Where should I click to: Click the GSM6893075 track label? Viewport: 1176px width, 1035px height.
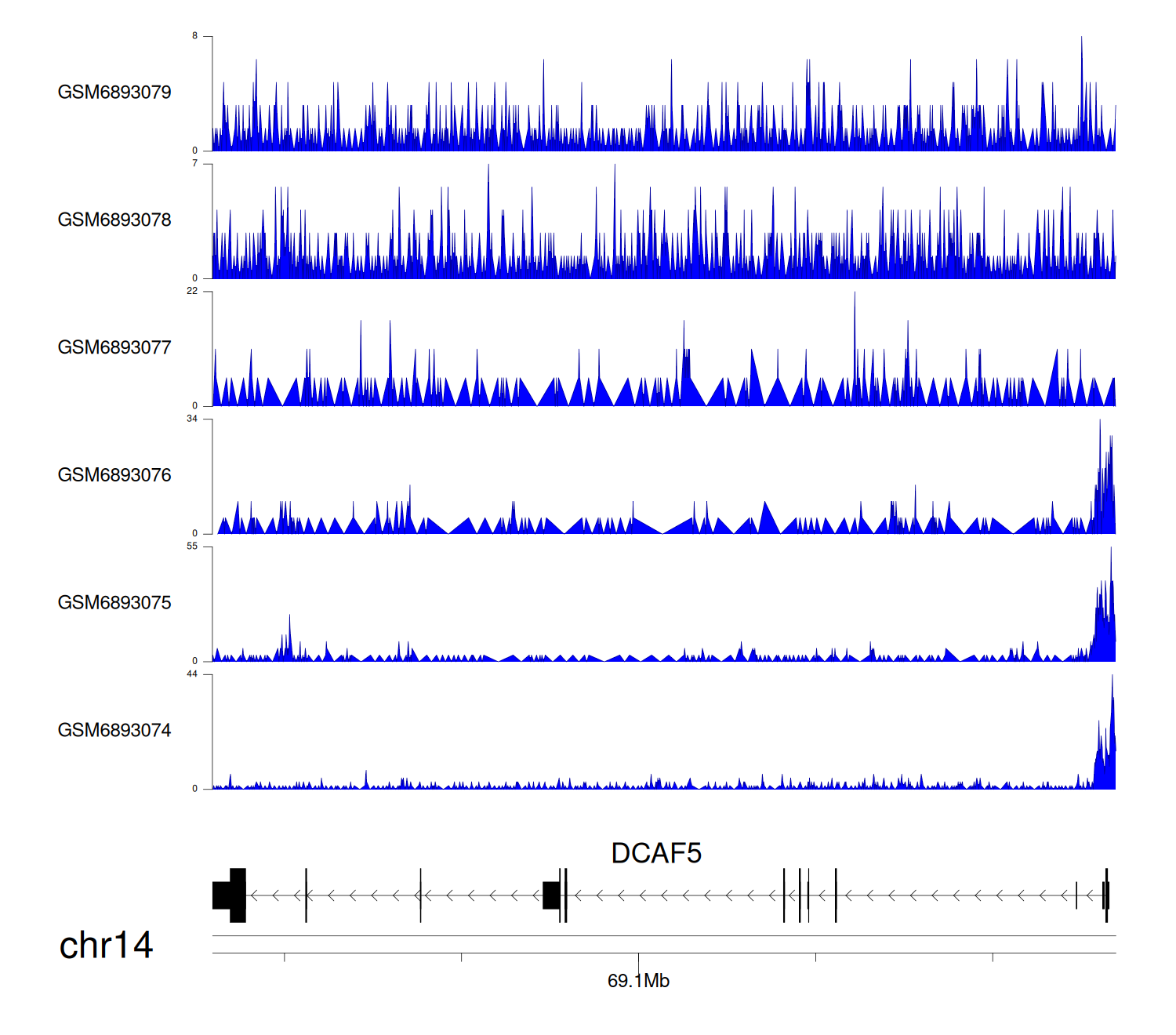coord(114,602)
